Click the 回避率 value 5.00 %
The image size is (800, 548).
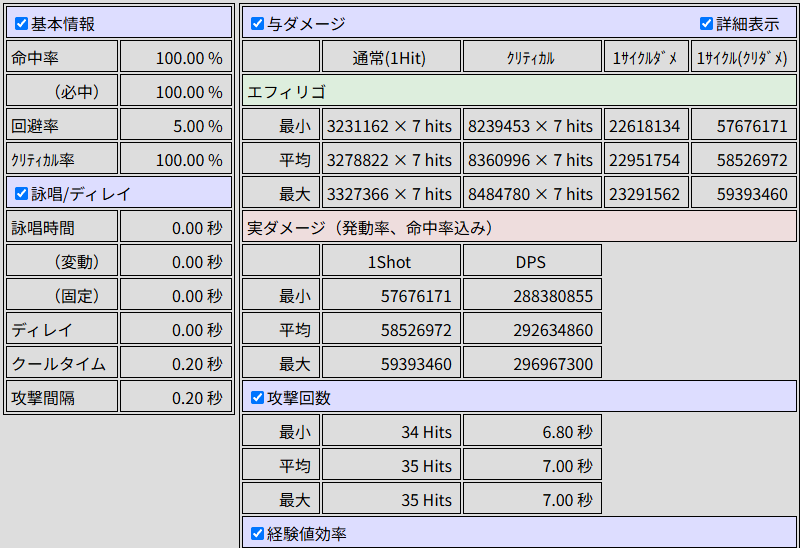176,125
